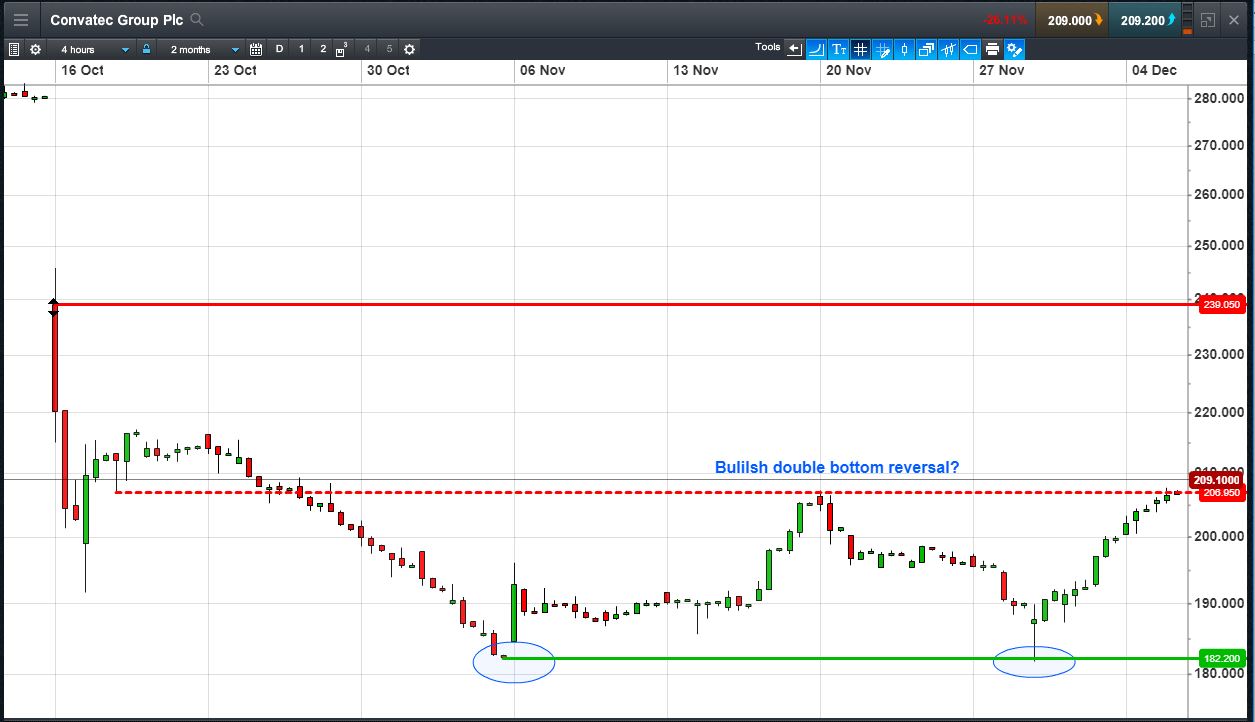Open the drawing settings gear-pencil icon
The image size is (1255, 722).
coord(1014,49)
